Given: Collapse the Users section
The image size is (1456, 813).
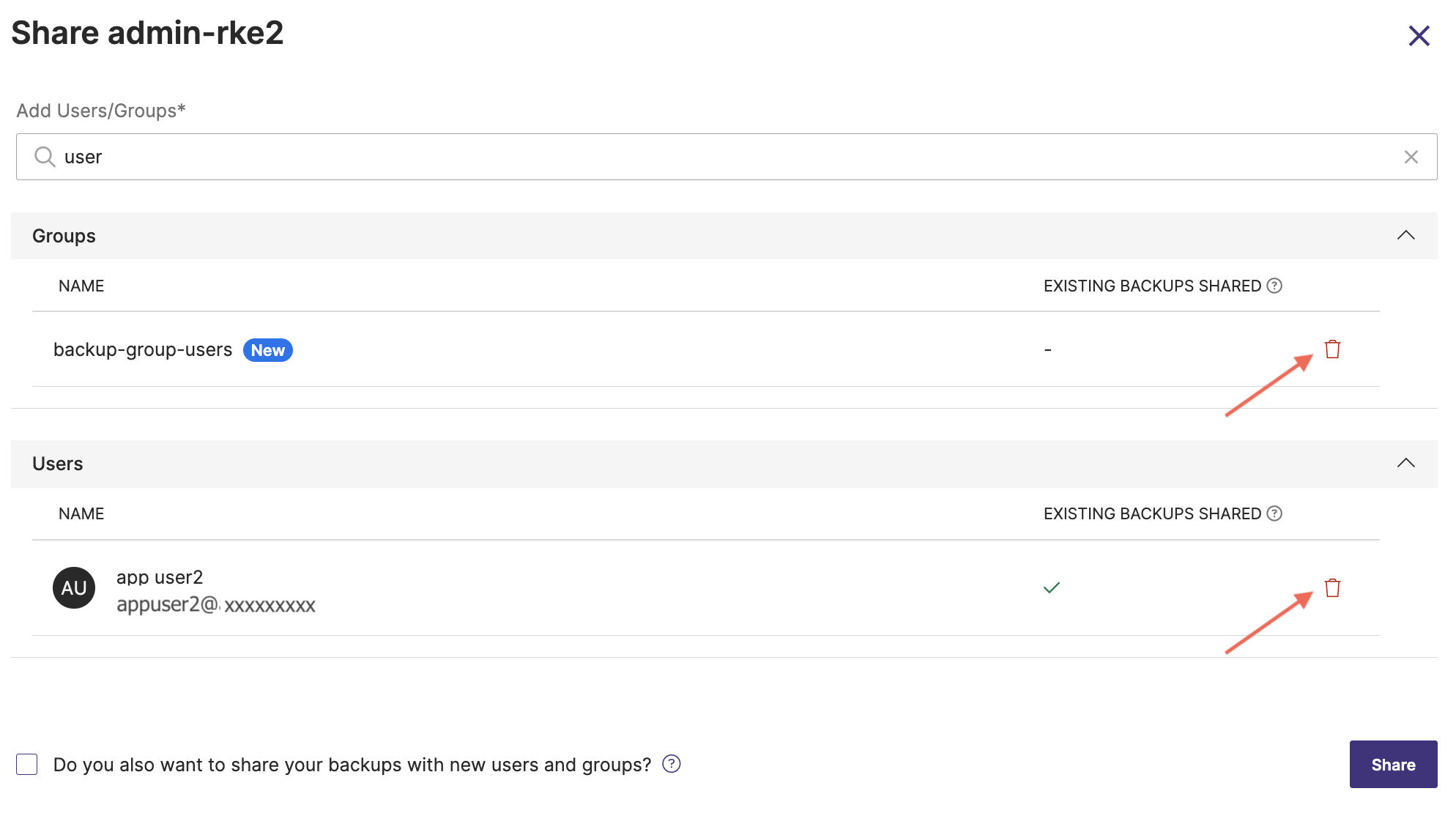Looking at the screenshot, I should 1405,463.
